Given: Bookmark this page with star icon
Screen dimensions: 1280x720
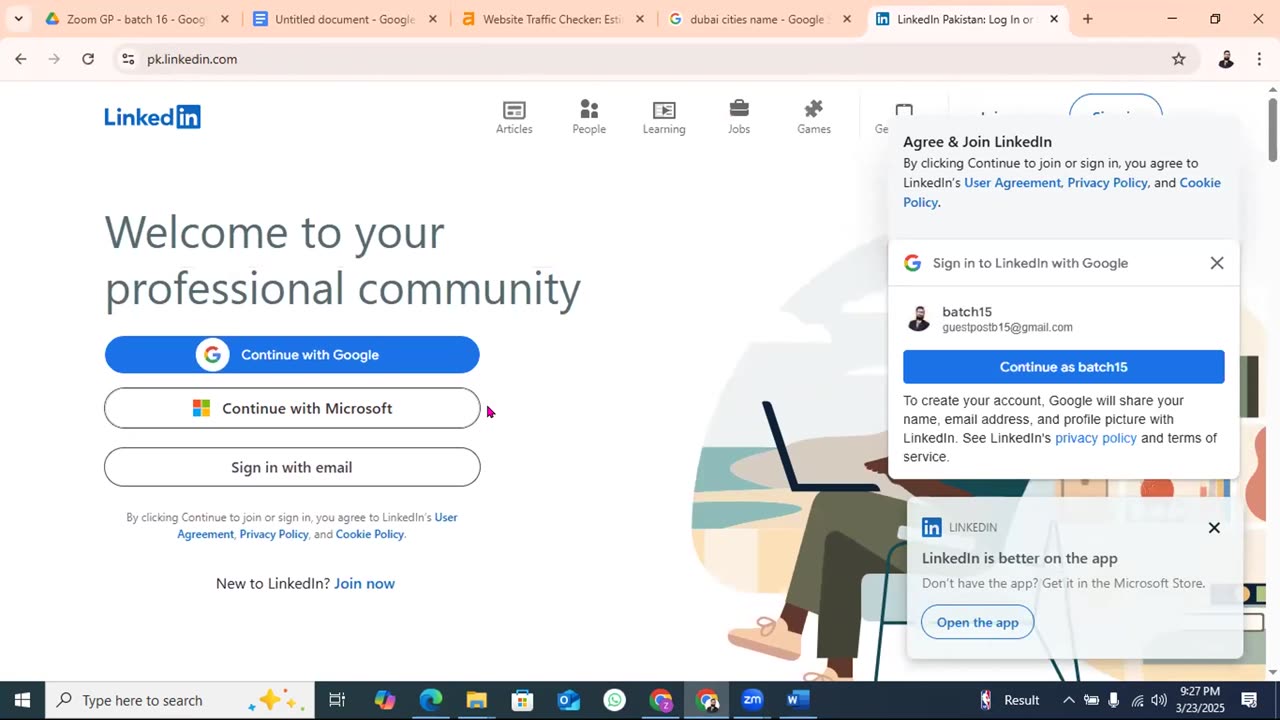Looking at the screenshot, I should [1179, 59].
